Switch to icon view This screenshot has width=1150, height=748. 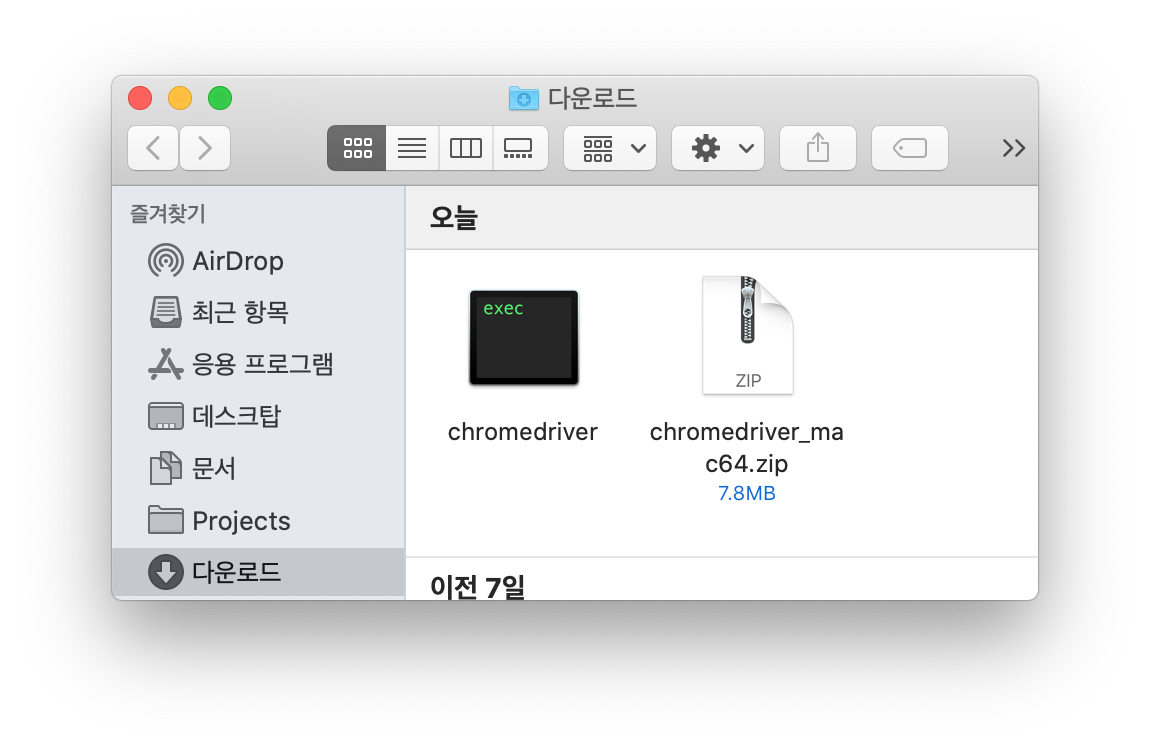(356, 148)
